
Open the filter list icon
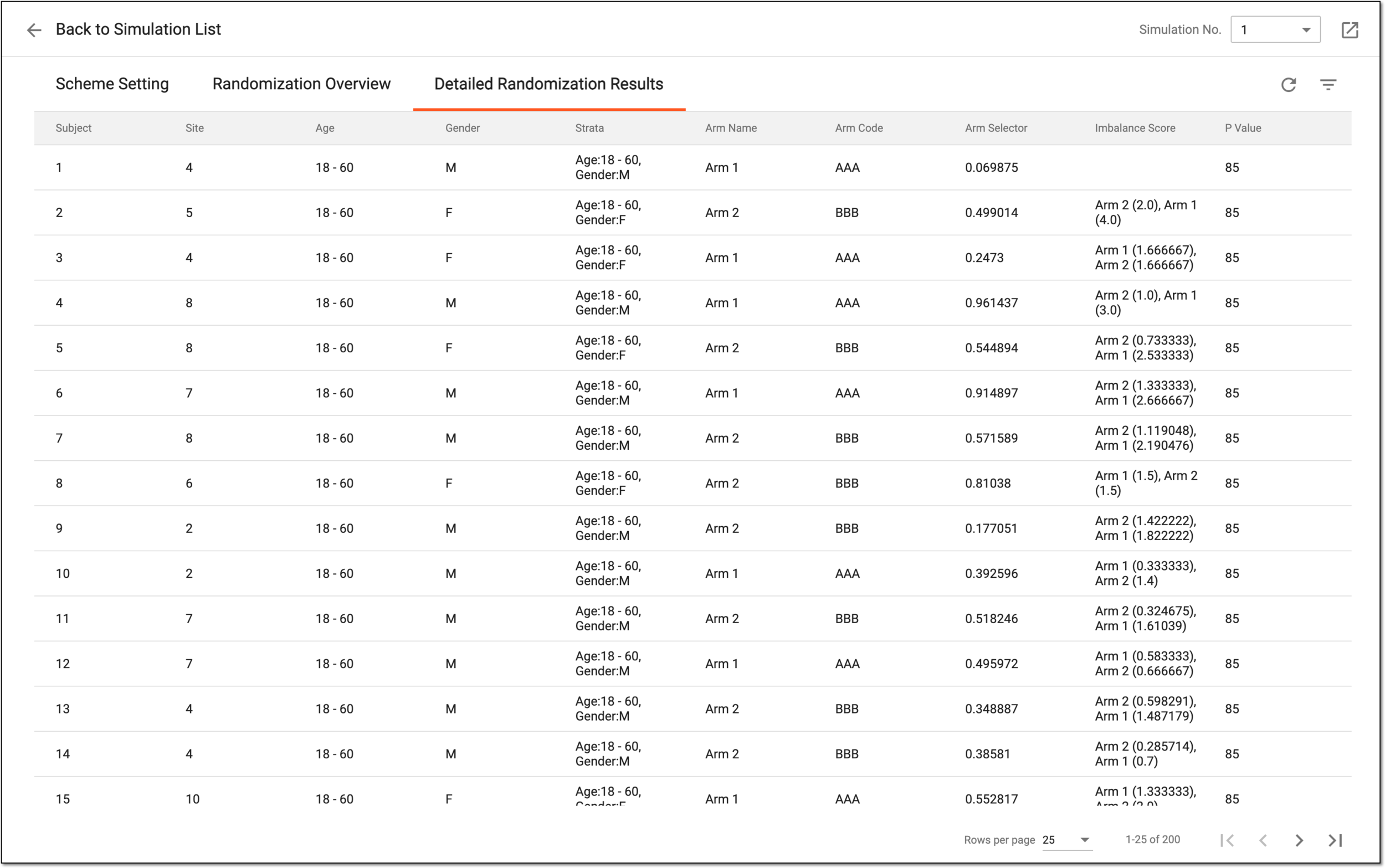point(1328,85)
